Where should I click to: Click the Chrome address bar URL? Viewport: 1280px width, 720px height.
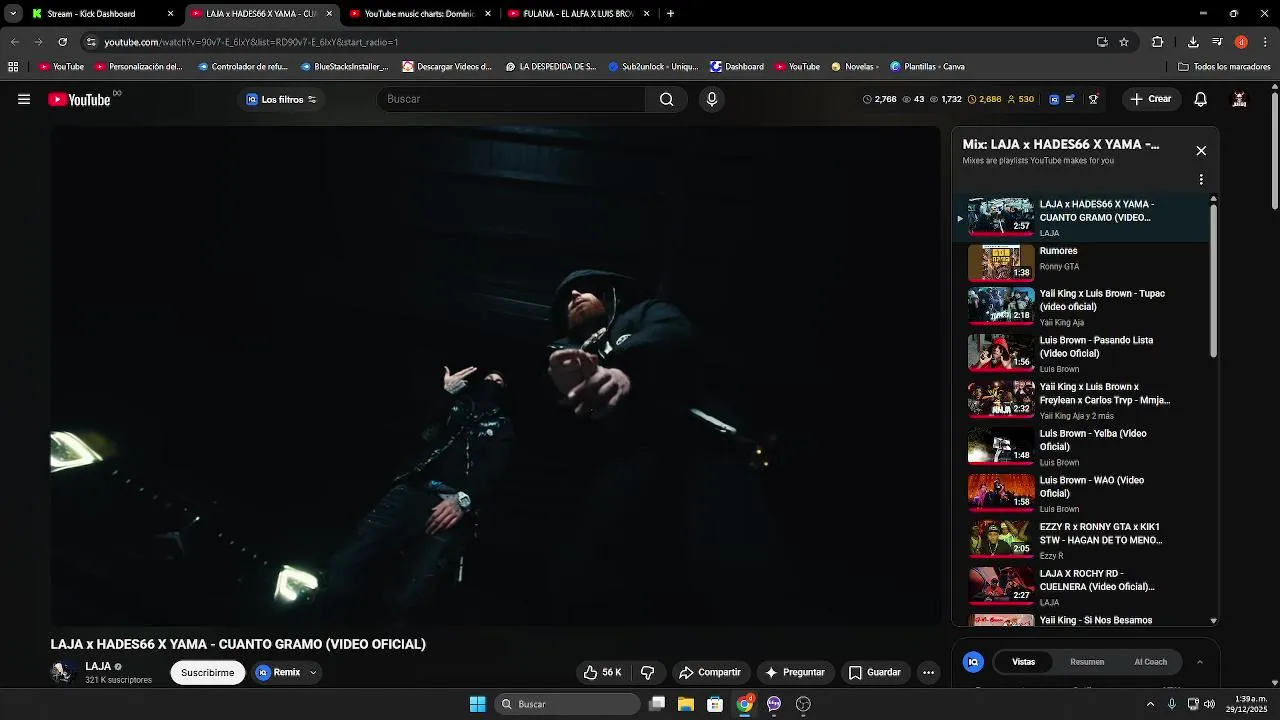tap(251, 42)
